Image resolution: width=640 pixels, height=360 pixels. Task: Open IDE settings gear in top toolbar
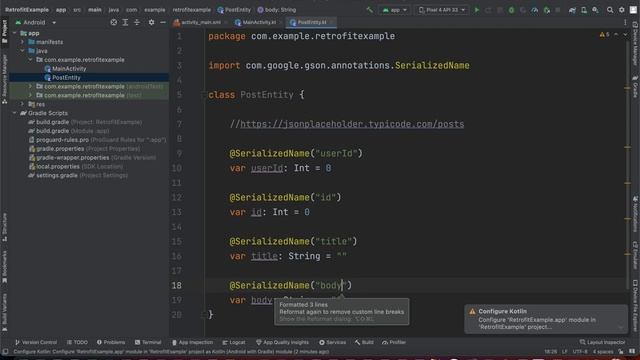click(622, 10)
